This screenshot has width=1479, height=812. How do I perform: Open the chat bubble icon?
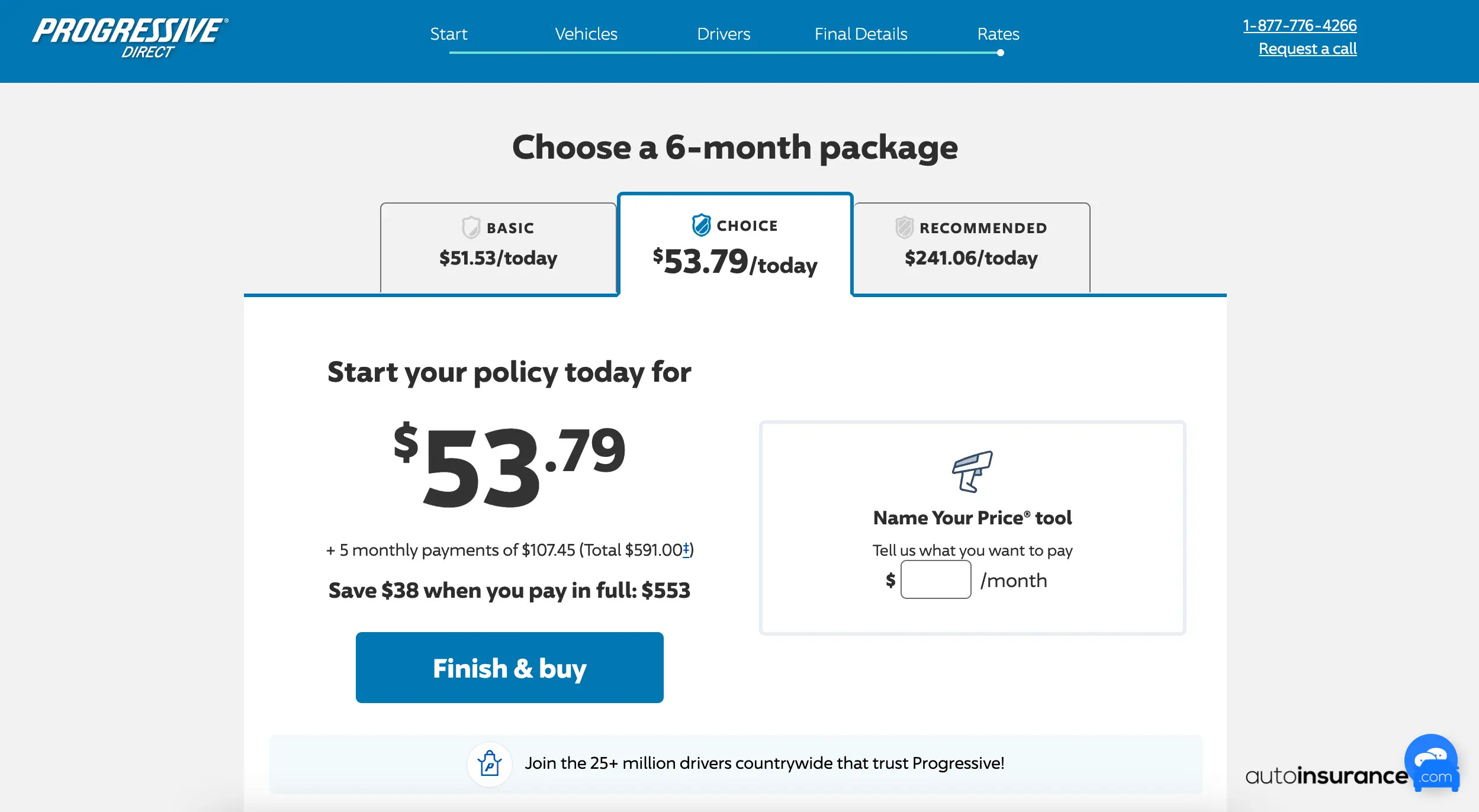point(1430,759)
